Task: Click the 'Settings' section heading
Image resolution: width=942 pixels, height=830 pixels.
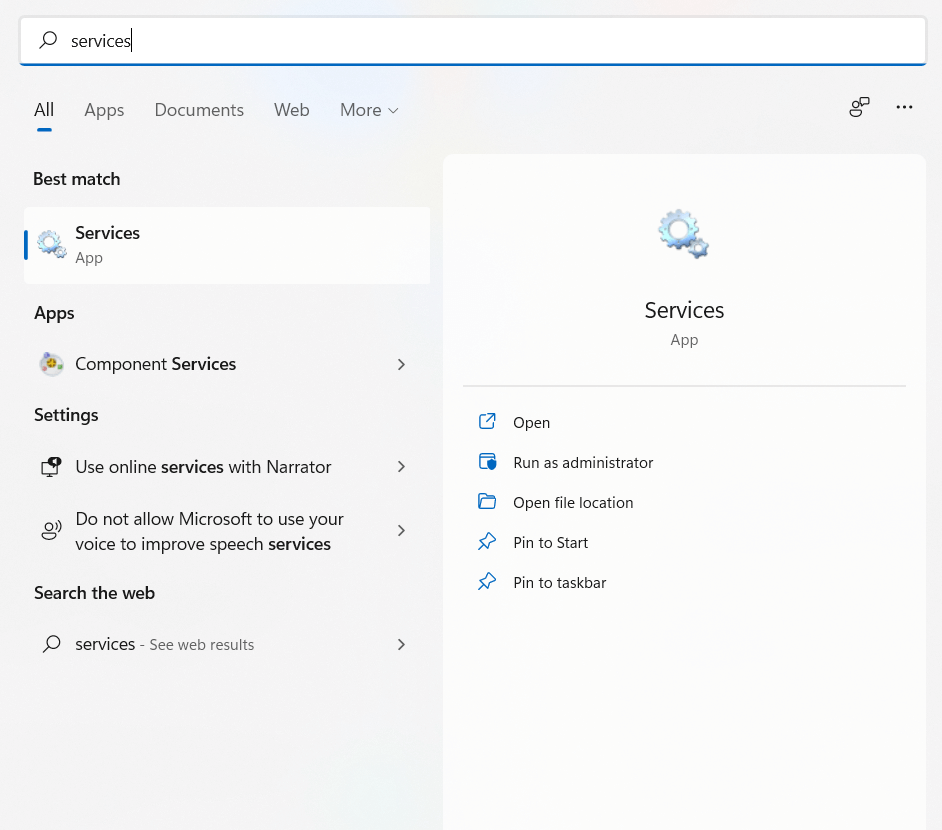Action: coord(66,415)
